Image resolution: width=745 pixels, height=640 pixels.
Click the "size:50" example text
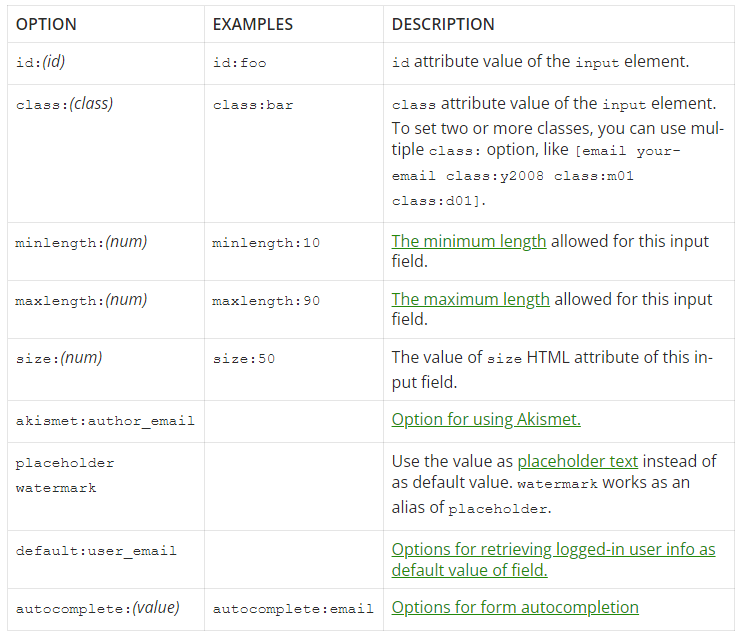243,358
